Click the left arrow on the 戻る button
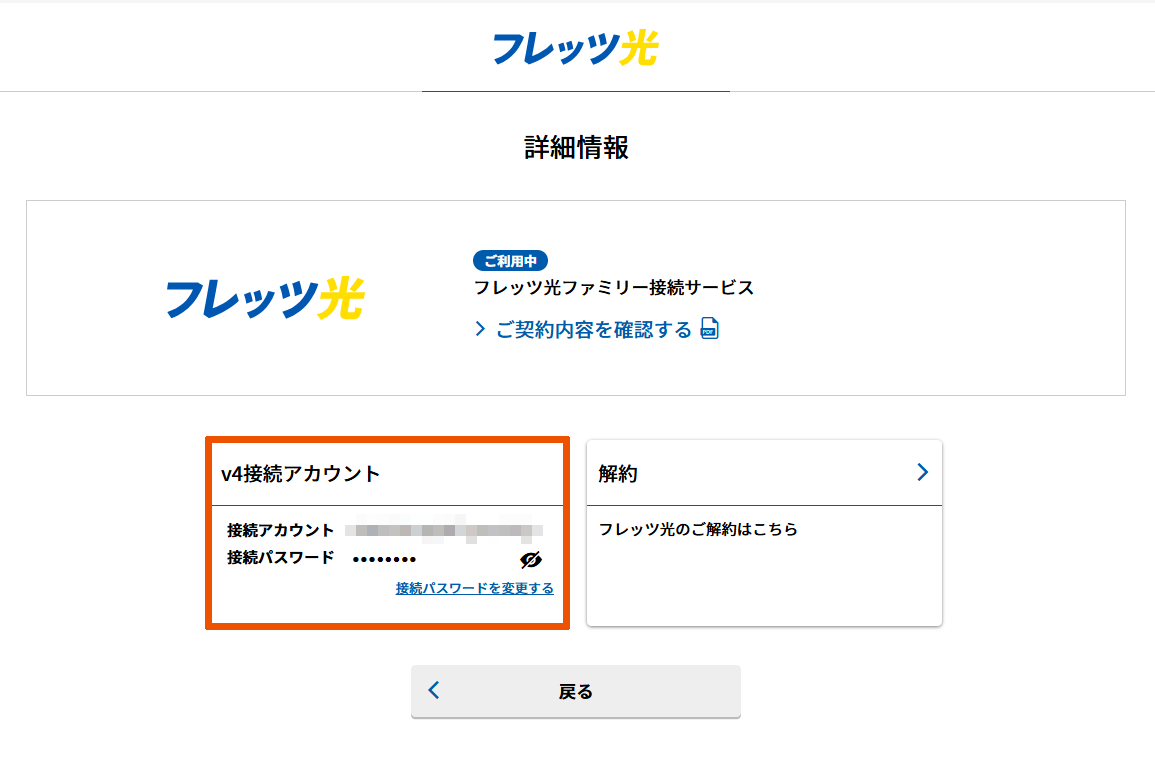 [434, 690]
